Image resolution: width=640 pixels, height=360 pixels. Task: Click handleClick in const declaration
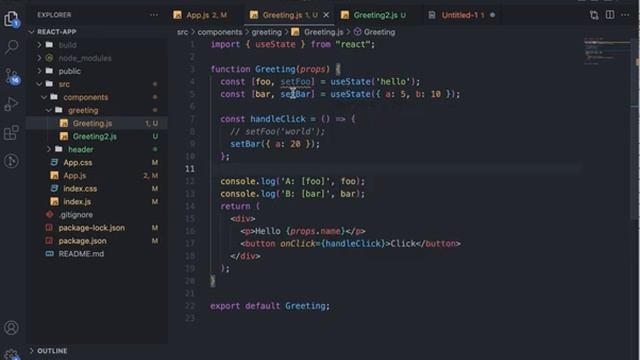click(278, 119)
